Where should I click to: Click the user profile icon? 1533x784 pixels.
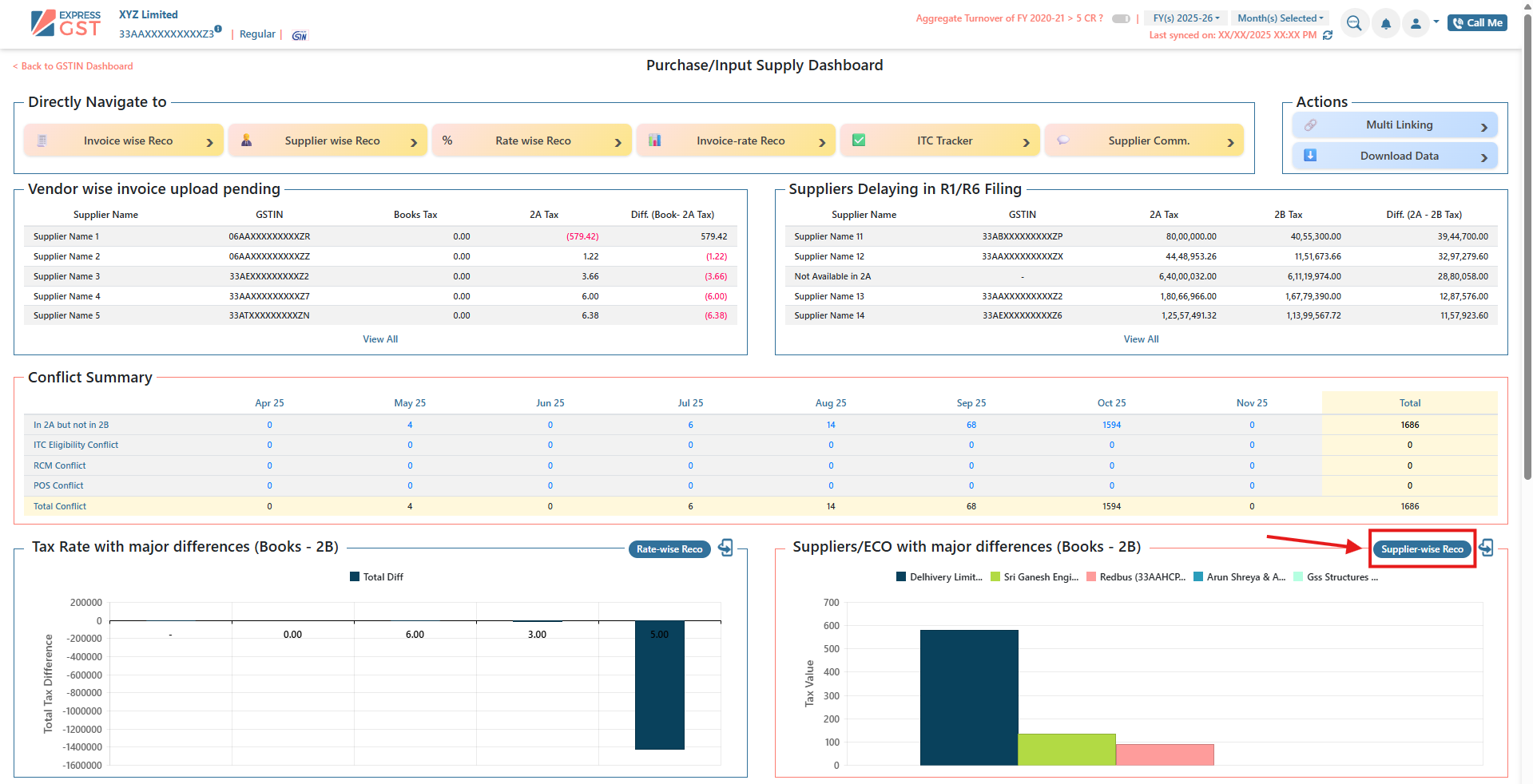click(1416, 24)
